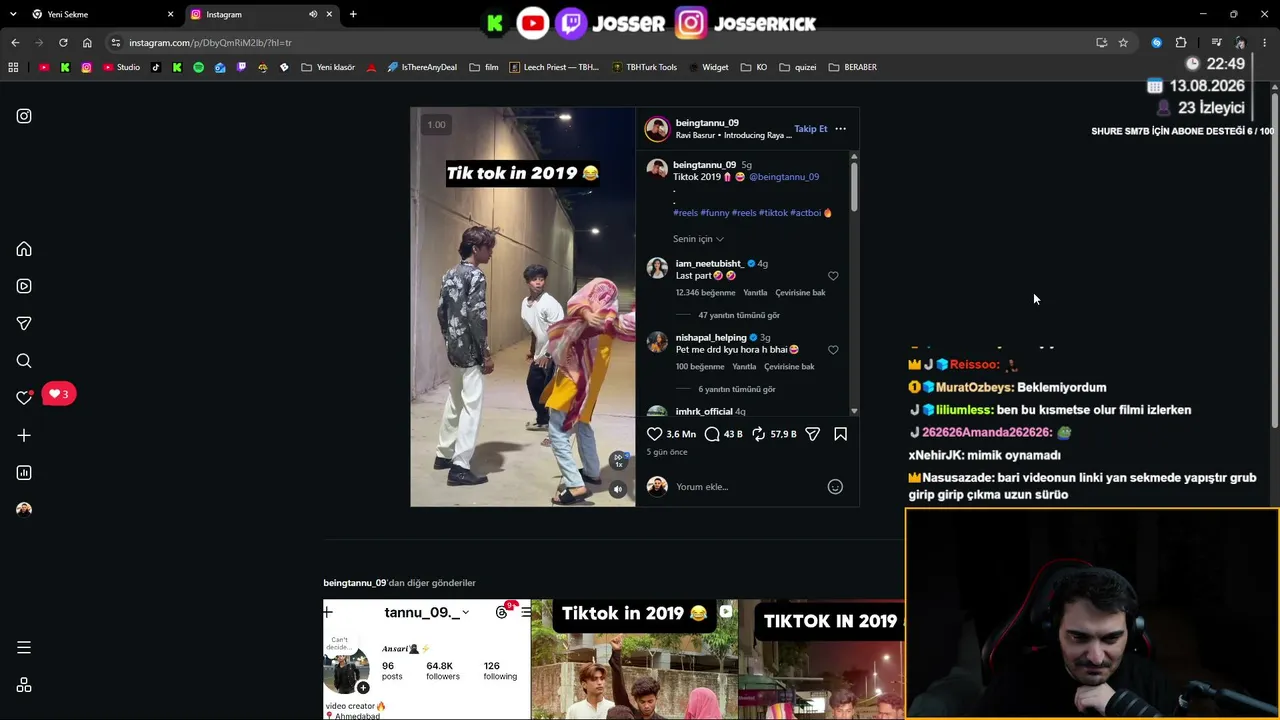Open nishapal_helping's profile link
Viewport: 1280px width, 720px height.
click(x=711, y=338)
